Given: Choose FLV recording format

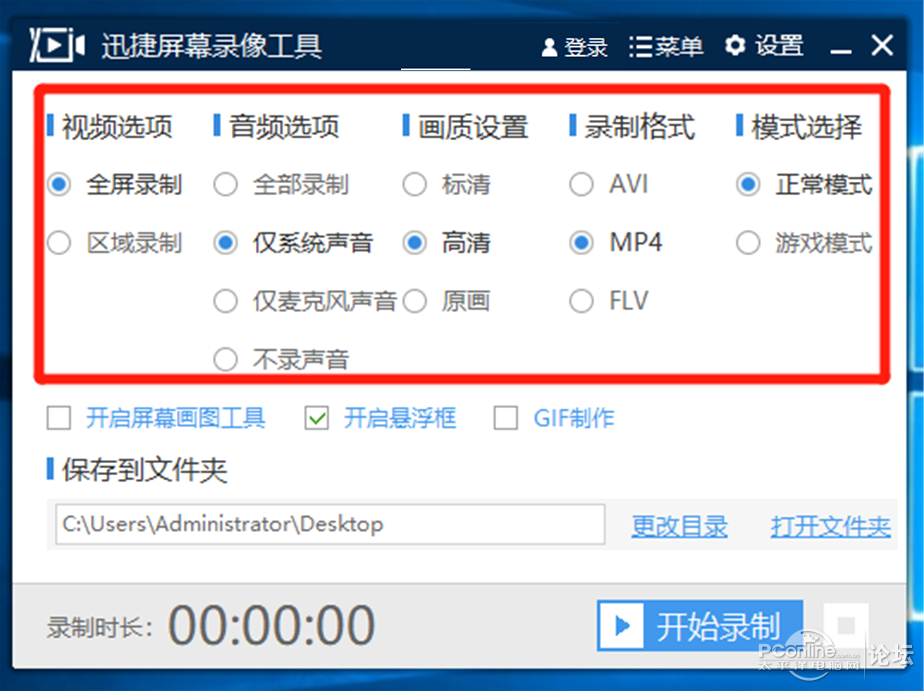Looking at the screenshot, I should [609, 301].
